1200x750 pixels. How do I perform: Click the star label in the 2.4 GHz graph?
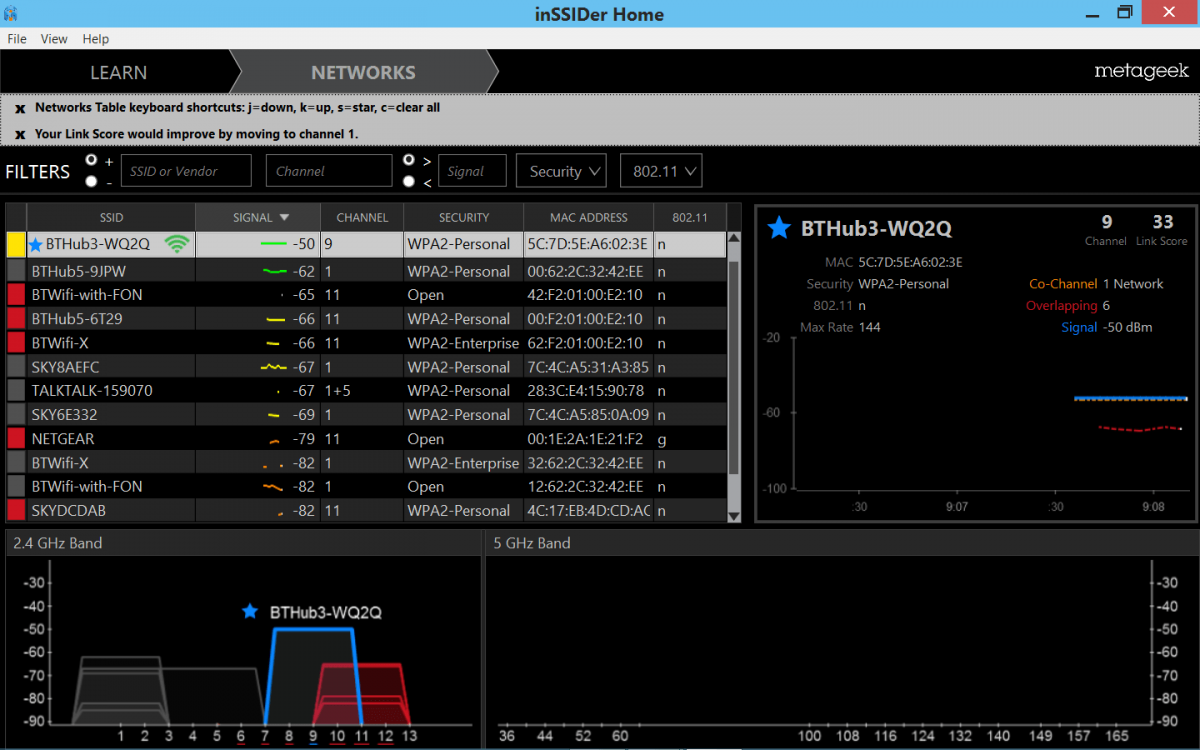click(x=250, y=611)
